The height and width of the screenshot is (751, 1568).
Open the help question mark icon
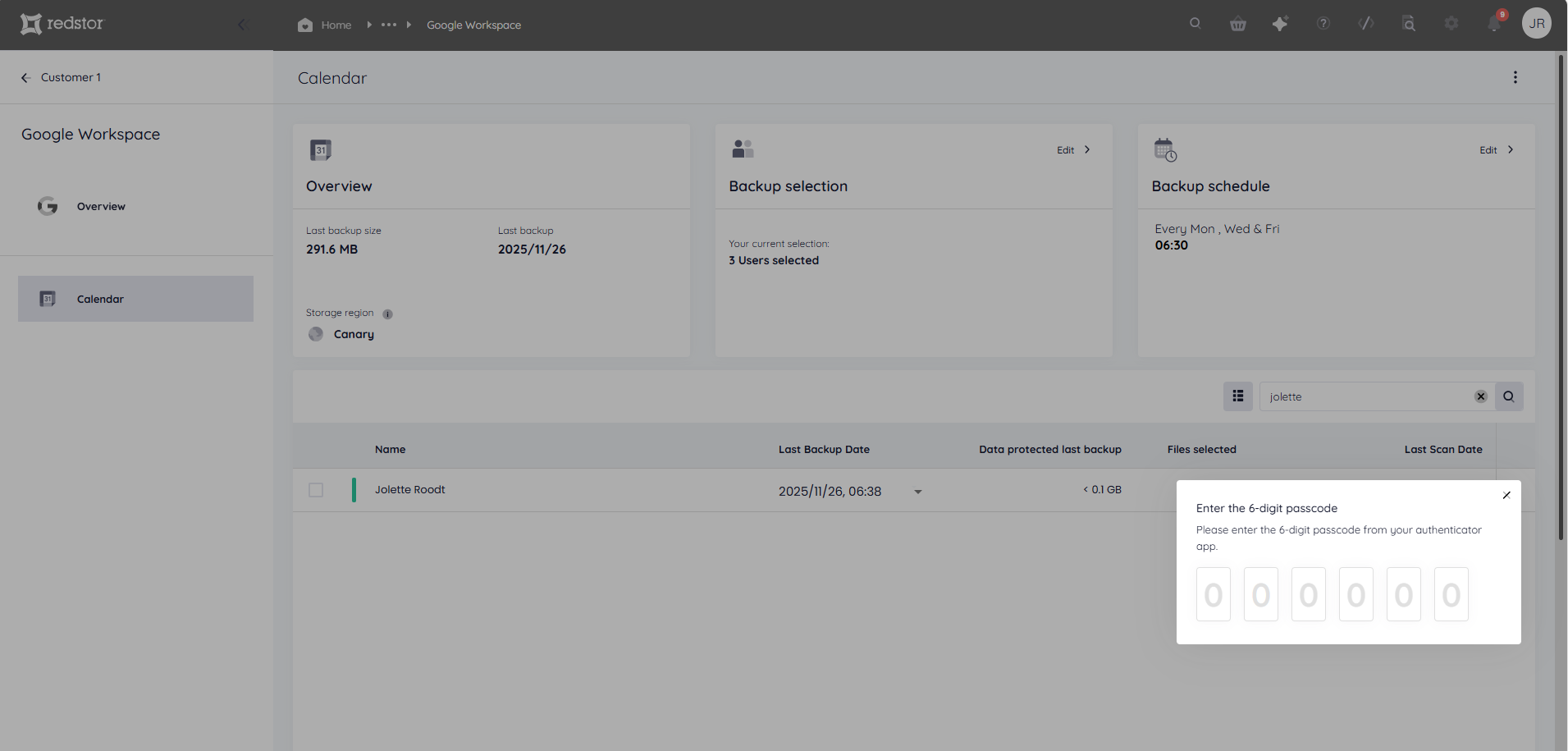(1323, 24)
